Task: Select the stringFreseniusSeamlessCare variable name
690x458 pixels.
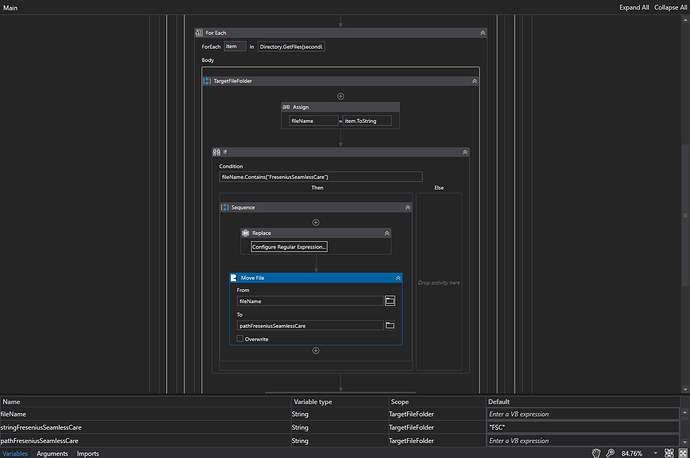Action: click(41, 427)
